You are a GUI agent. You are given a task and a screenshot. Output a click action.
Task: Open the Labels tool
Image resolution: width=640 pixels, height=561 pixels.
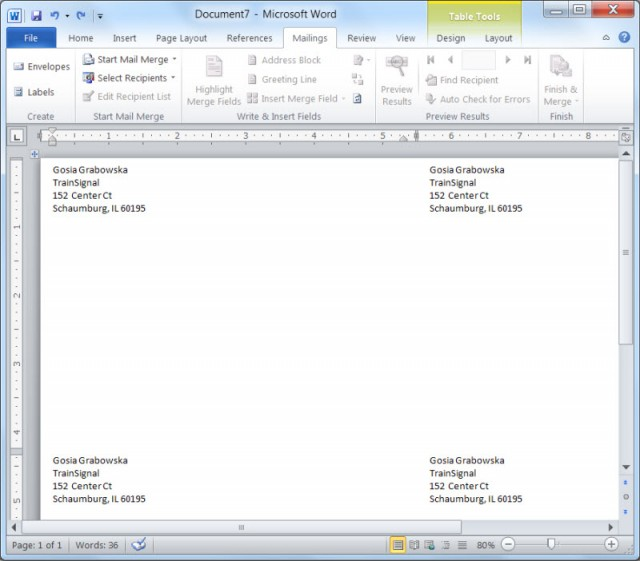click(x=34, y=92)
